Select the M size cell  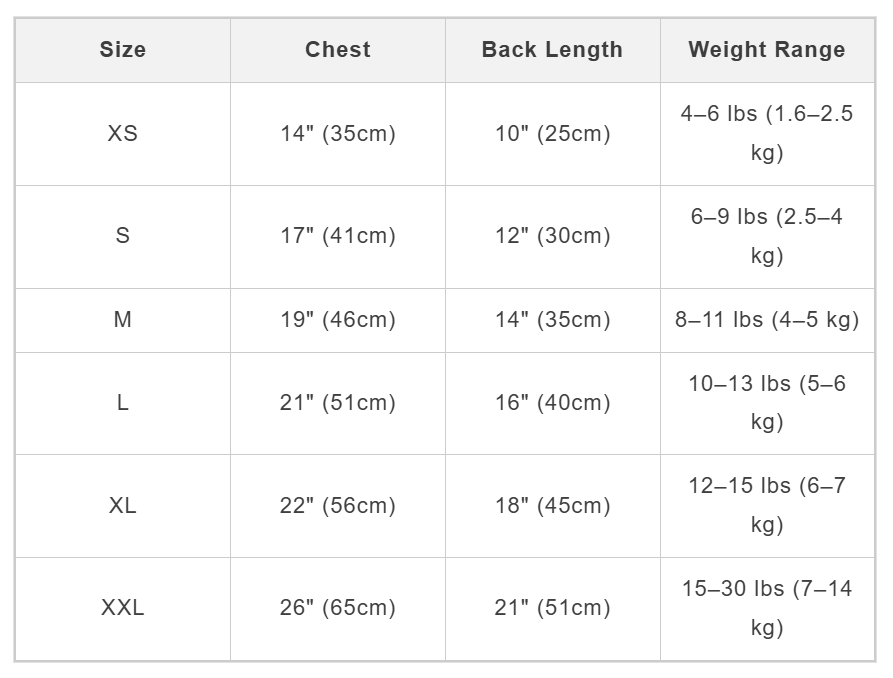click(123, 320)
